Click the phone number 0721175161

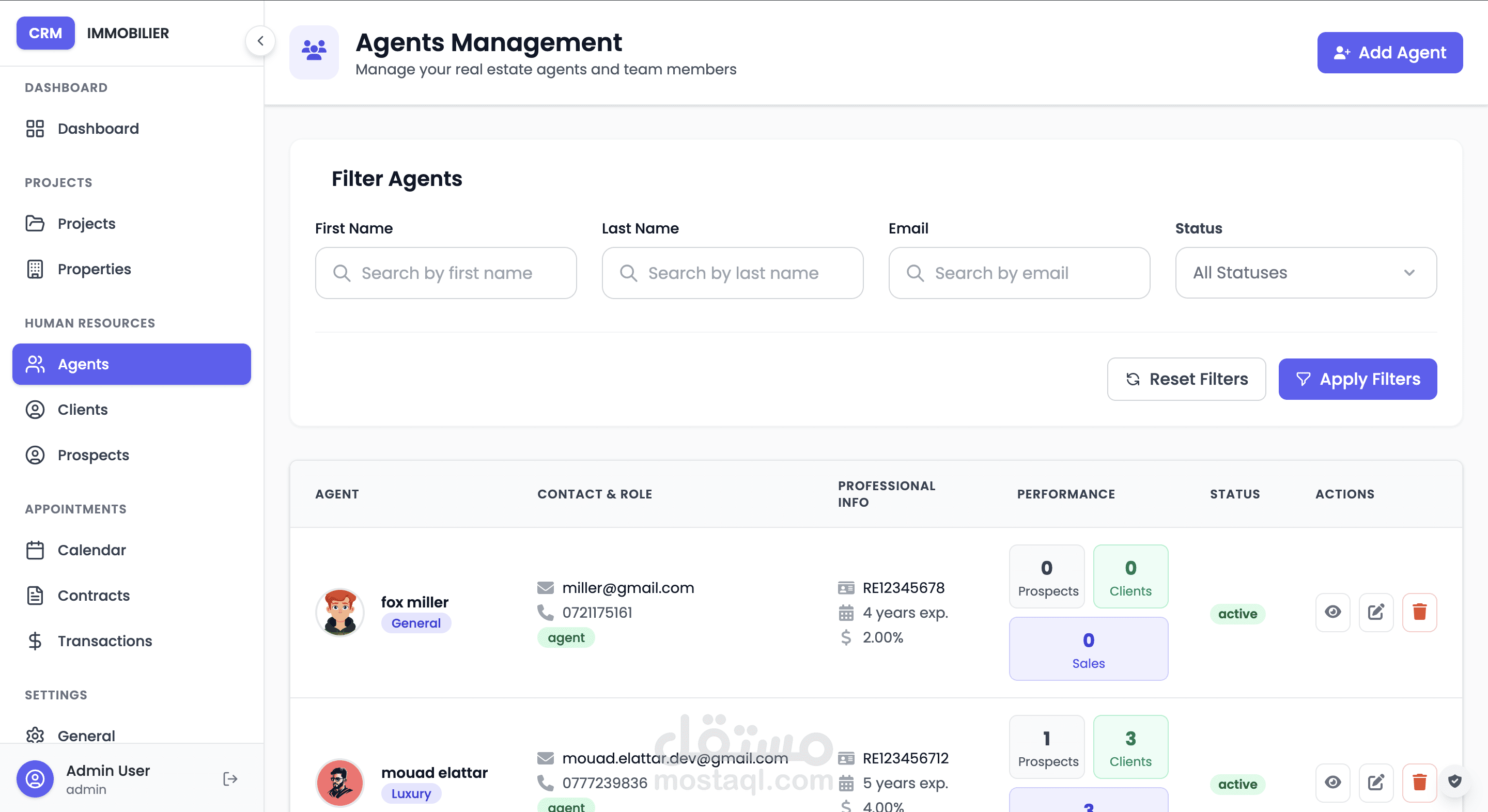(x=597, y=613)
